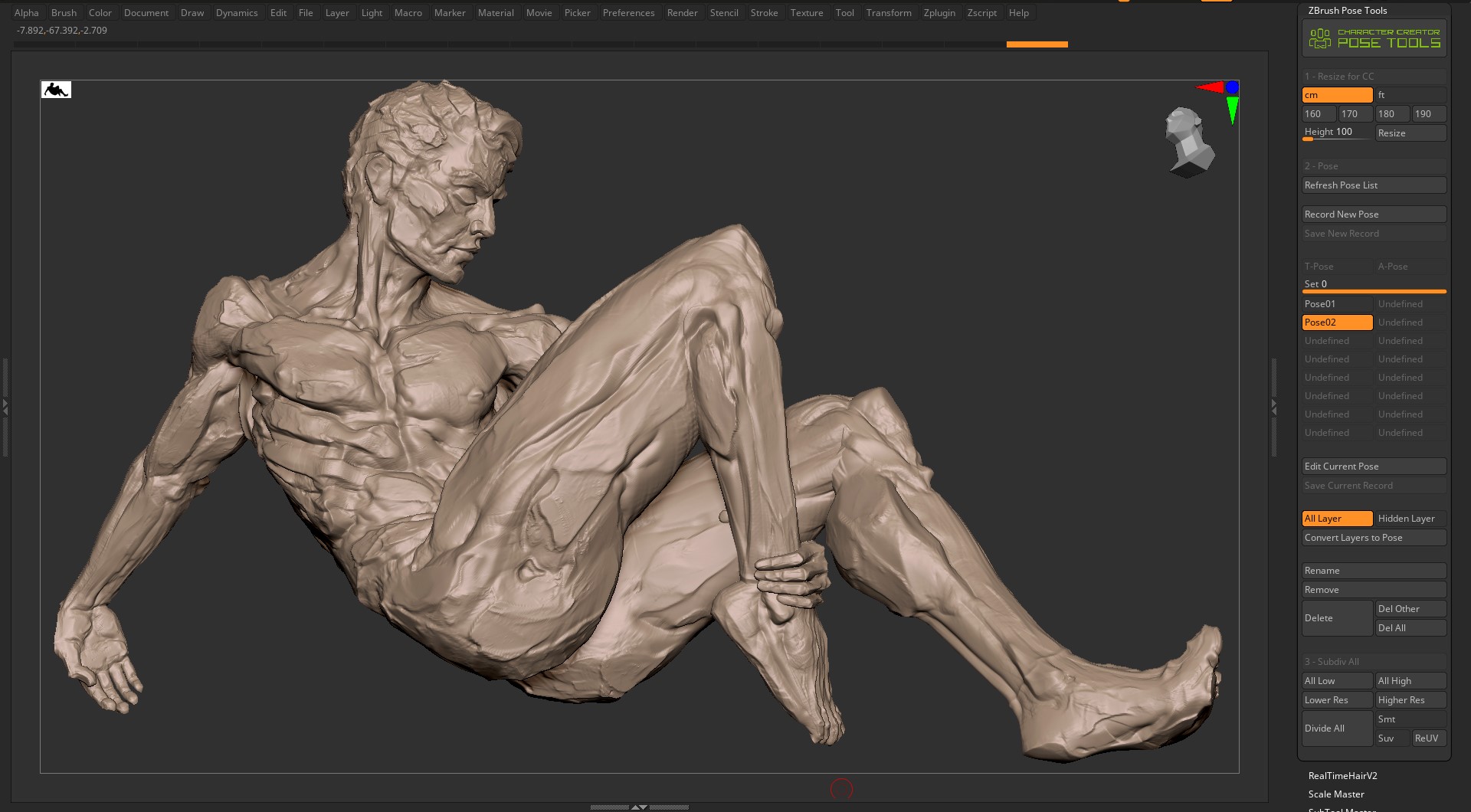Select the Hidden Layer option
1471x812 pixels.
click(x=1410, y=519)
